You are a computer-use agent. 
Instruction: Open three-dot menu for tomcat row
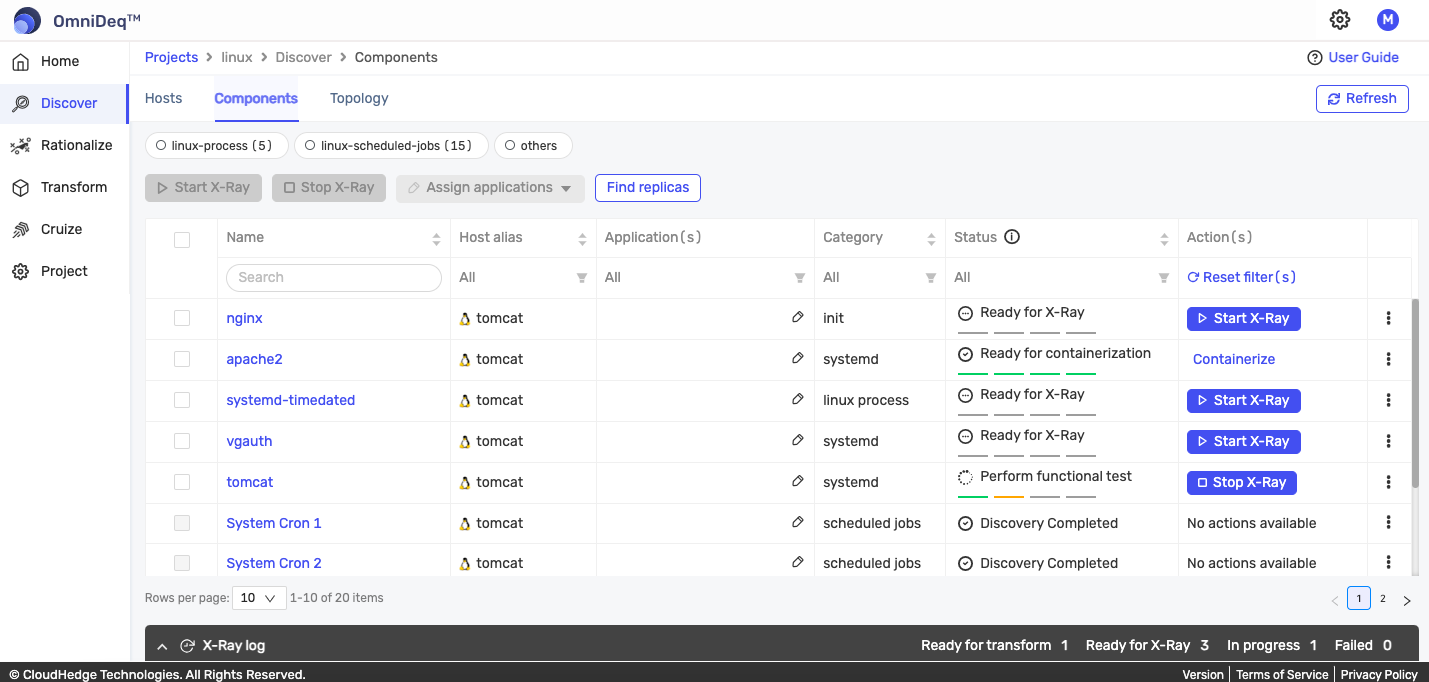point(1388,482)
